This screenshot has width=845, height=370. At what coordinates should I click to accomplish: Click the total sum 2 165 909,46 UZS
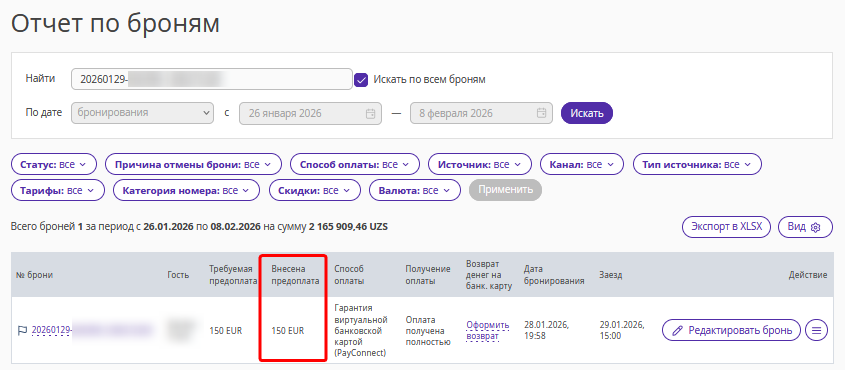coord(348,227)
